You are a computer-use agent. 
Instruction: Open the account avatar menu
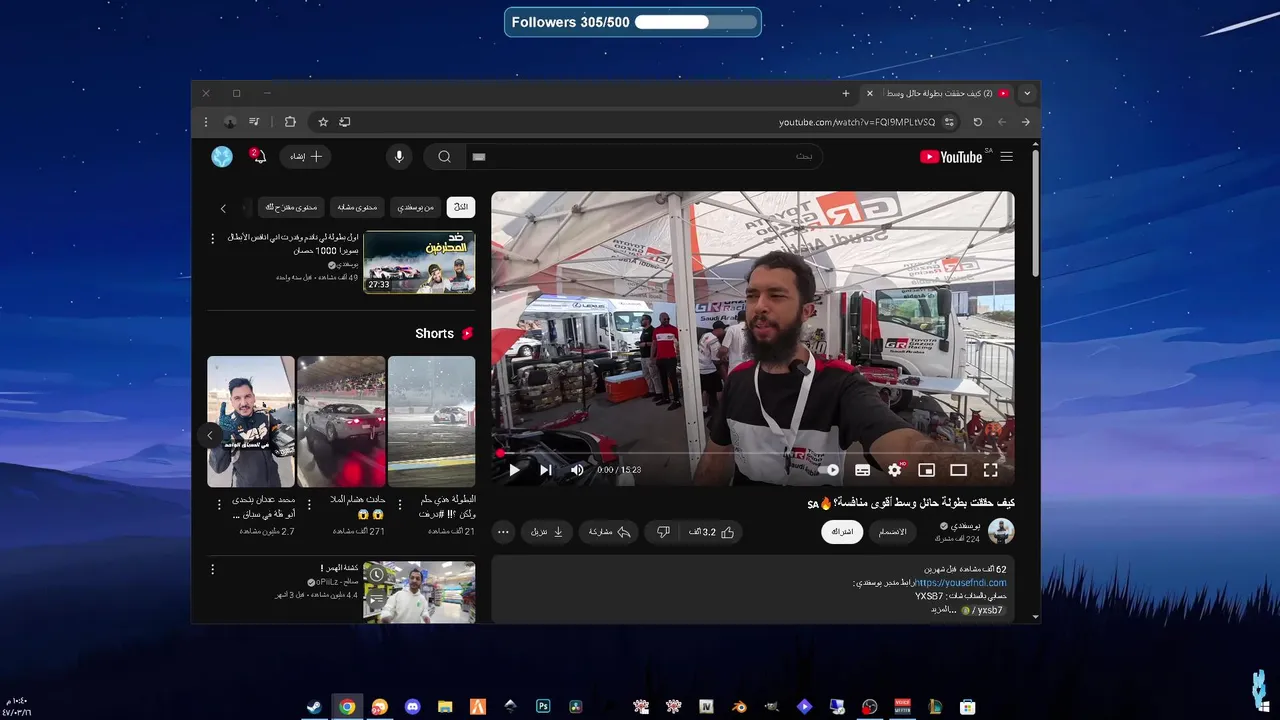click(222, 157)
